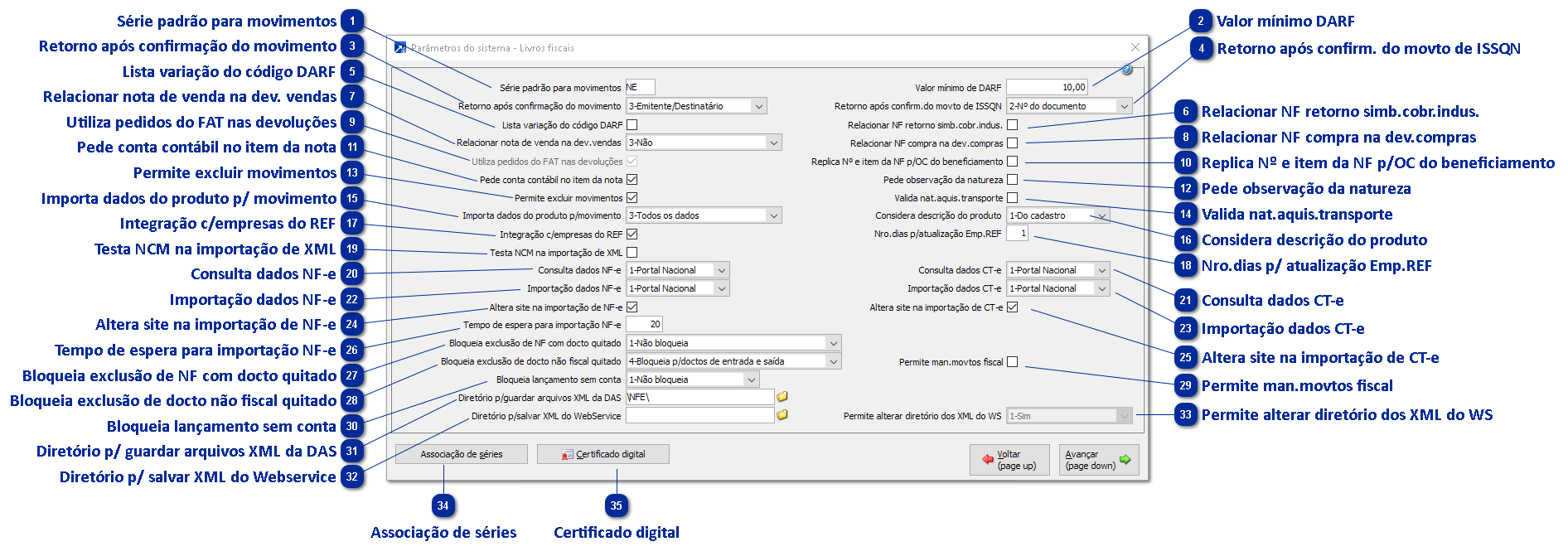The width and height of the screenshot is (1568, 556).
Task: Advance with Avançar (page down) button
Action: 1099,460
